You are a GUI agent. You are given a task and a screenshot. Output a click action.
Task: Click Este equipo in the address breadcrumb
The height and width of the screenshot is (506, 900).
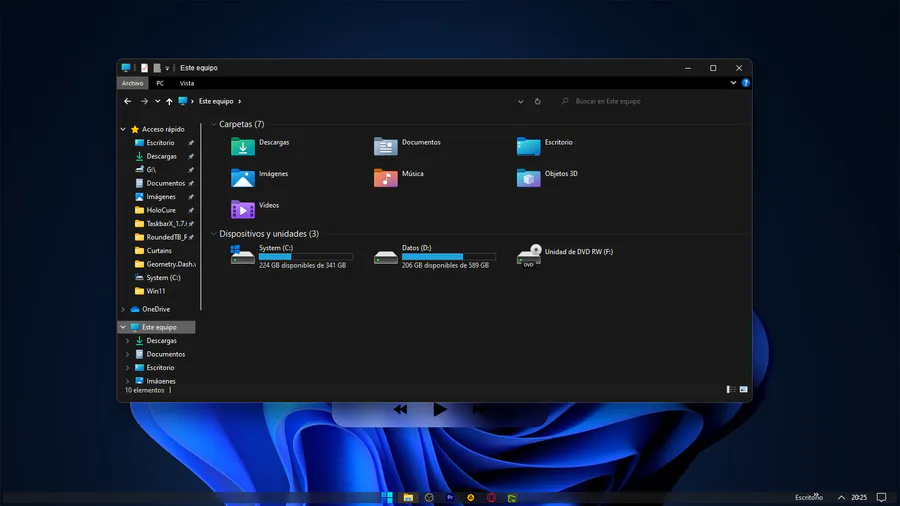216,102
